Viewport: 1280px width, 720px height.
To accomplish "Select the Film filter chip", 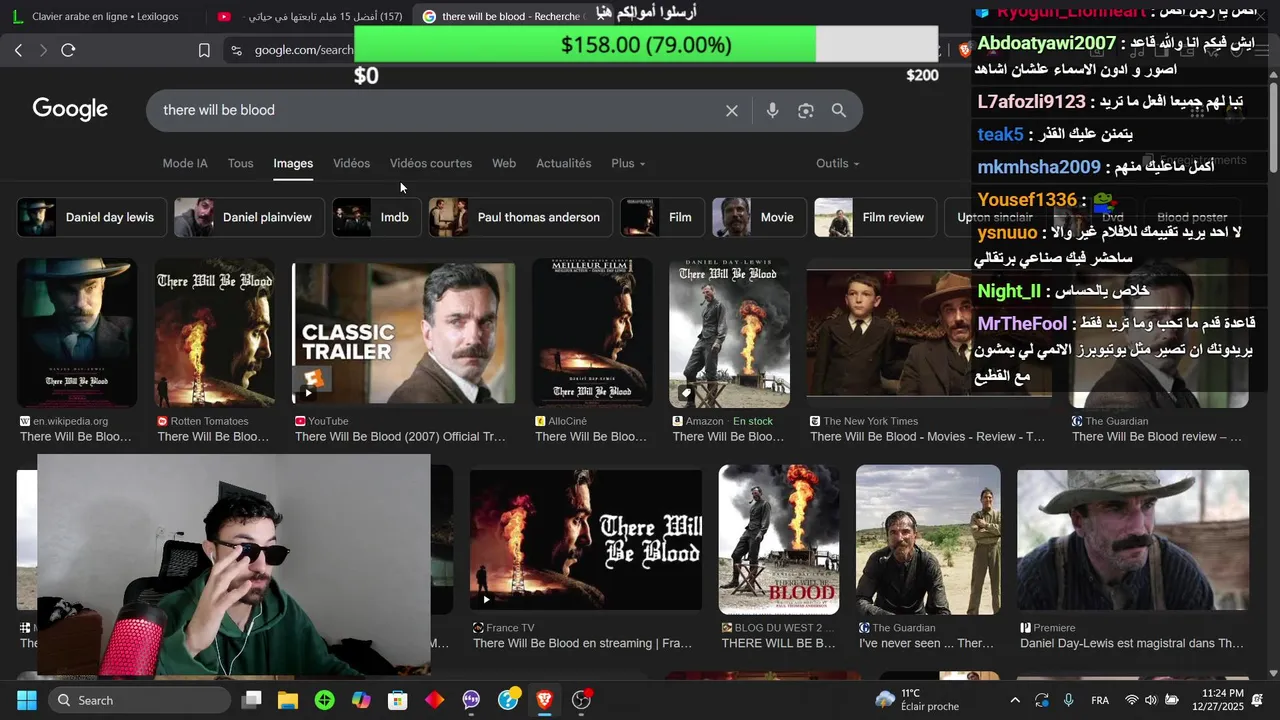I will [x=662, y=217].
